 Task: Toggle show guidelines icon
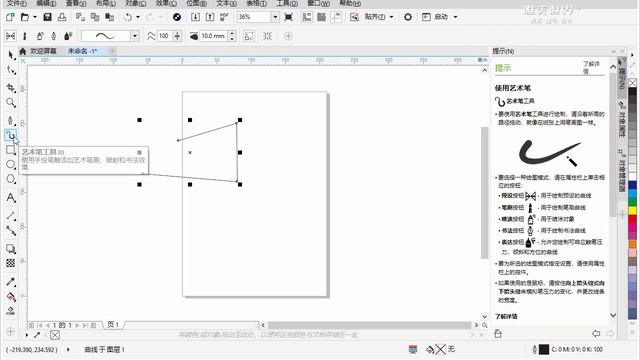336,17
